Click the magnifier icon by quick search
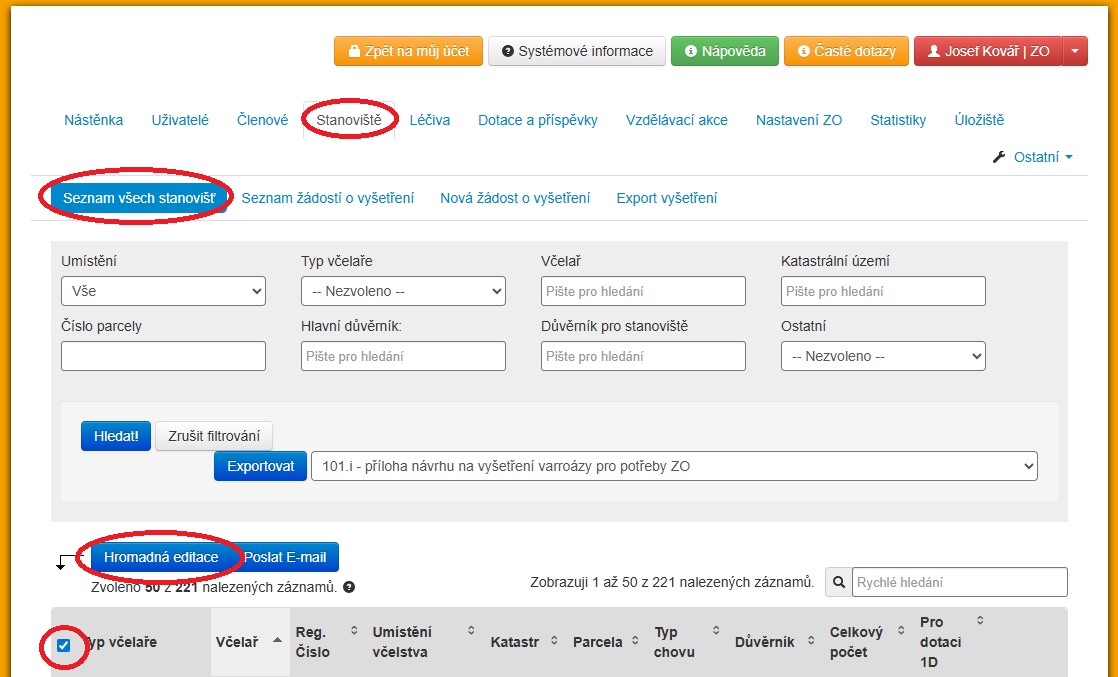 click(x=838, y=582)
